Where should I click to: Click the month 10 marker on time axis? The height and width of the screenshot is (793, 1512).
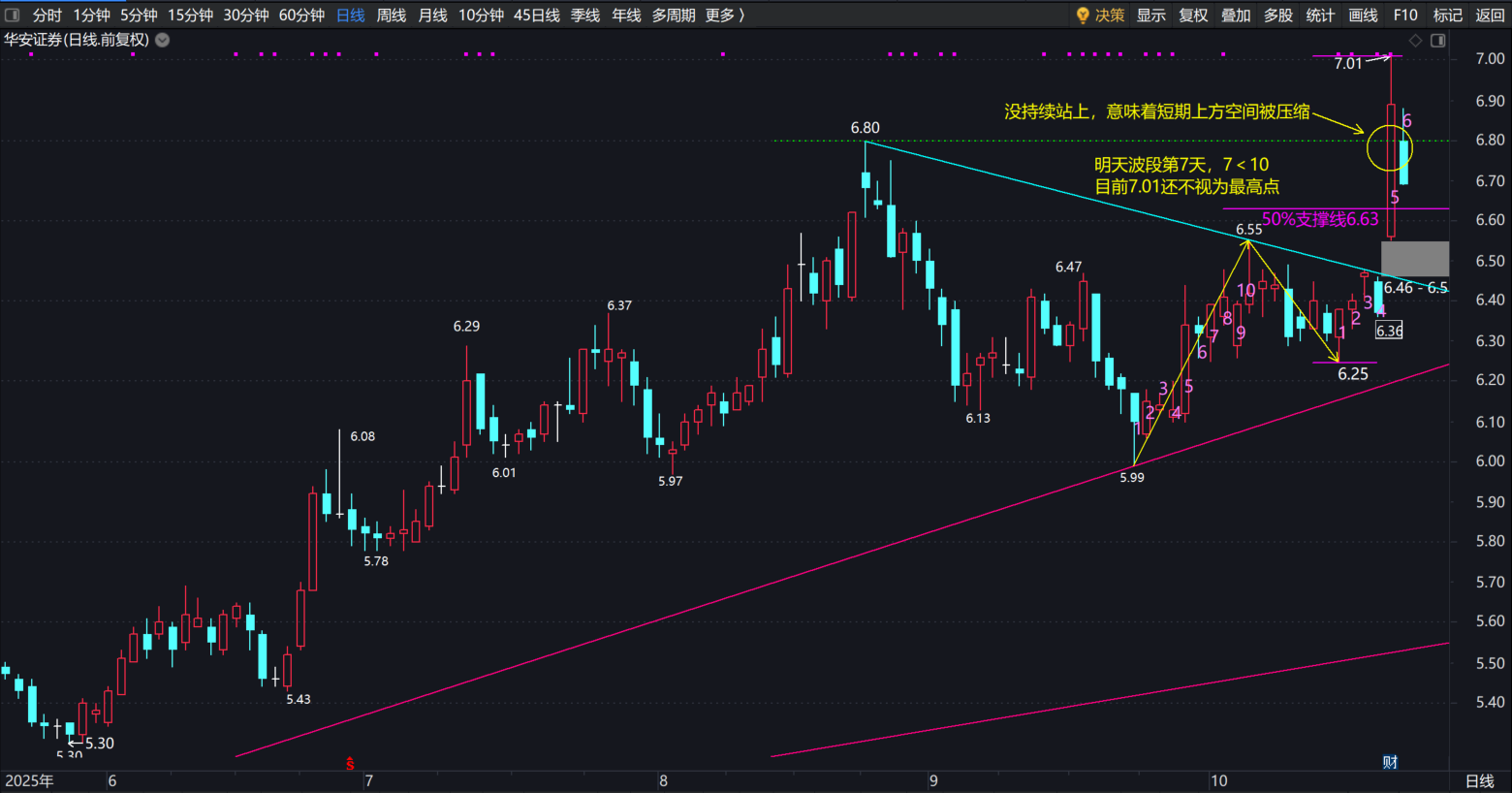(x=1218, y=780)
